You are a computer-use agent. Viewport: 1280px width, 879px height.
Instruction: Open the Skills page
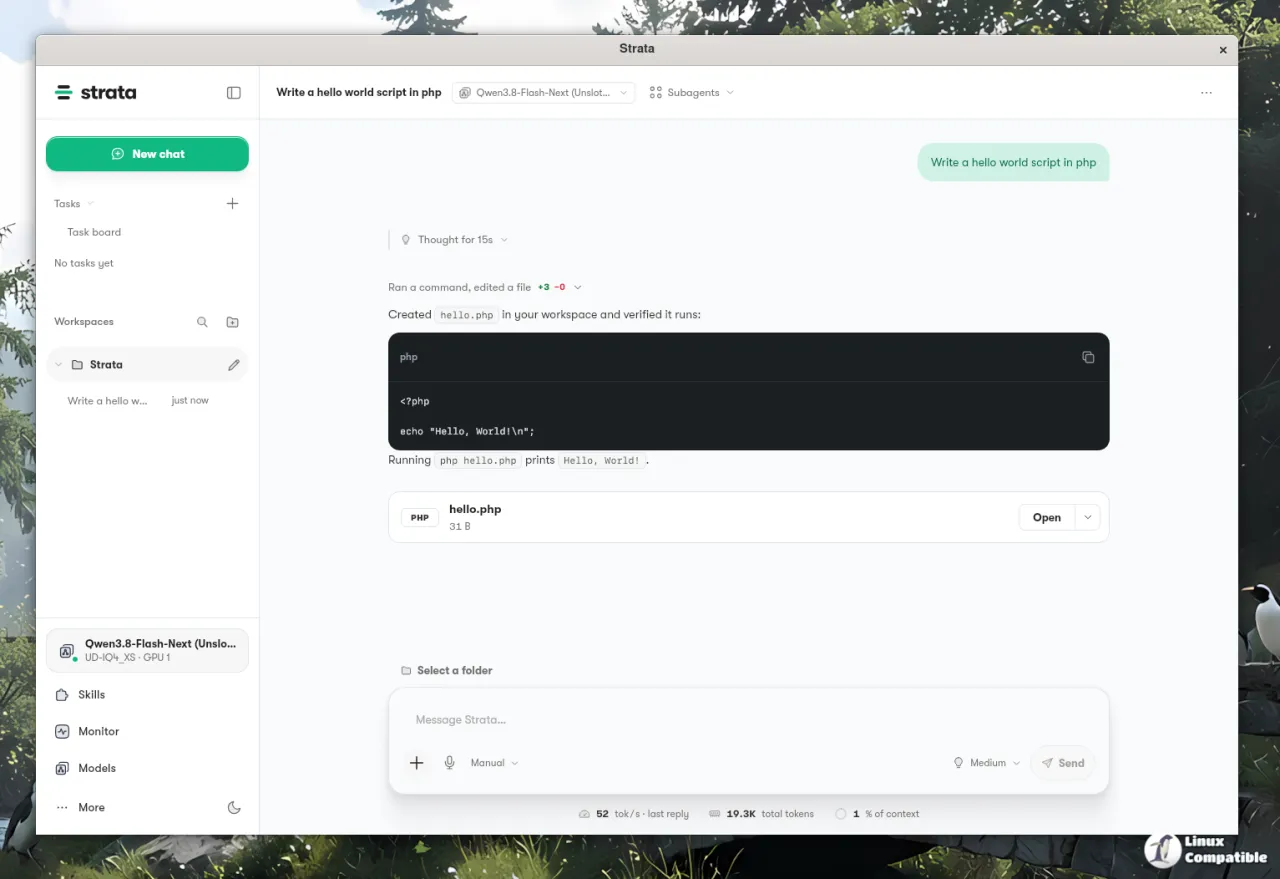coord(148,695)
